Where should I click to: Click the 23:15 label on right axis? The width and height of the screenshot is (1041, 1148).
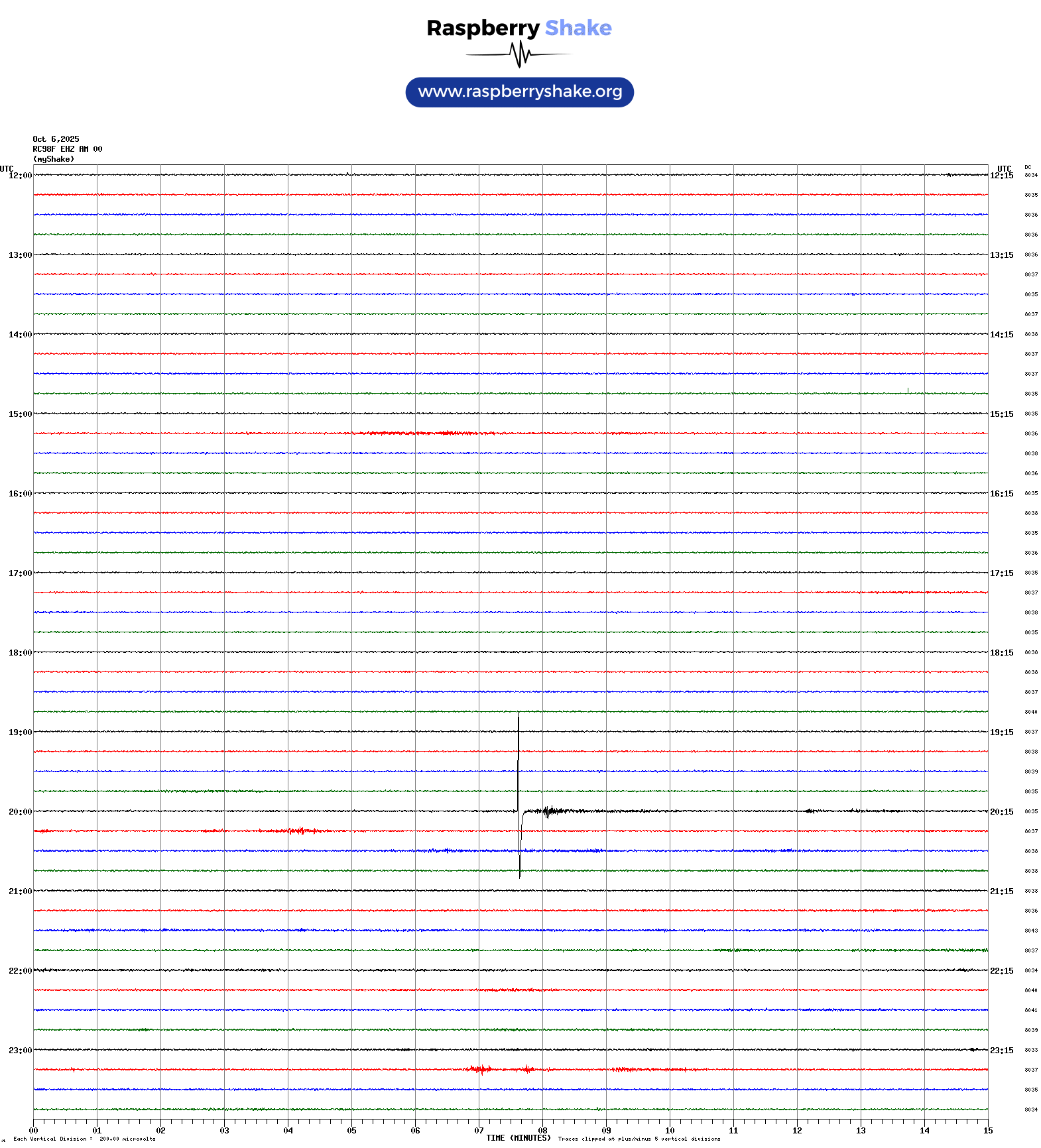click(x=1001, y=1051)
